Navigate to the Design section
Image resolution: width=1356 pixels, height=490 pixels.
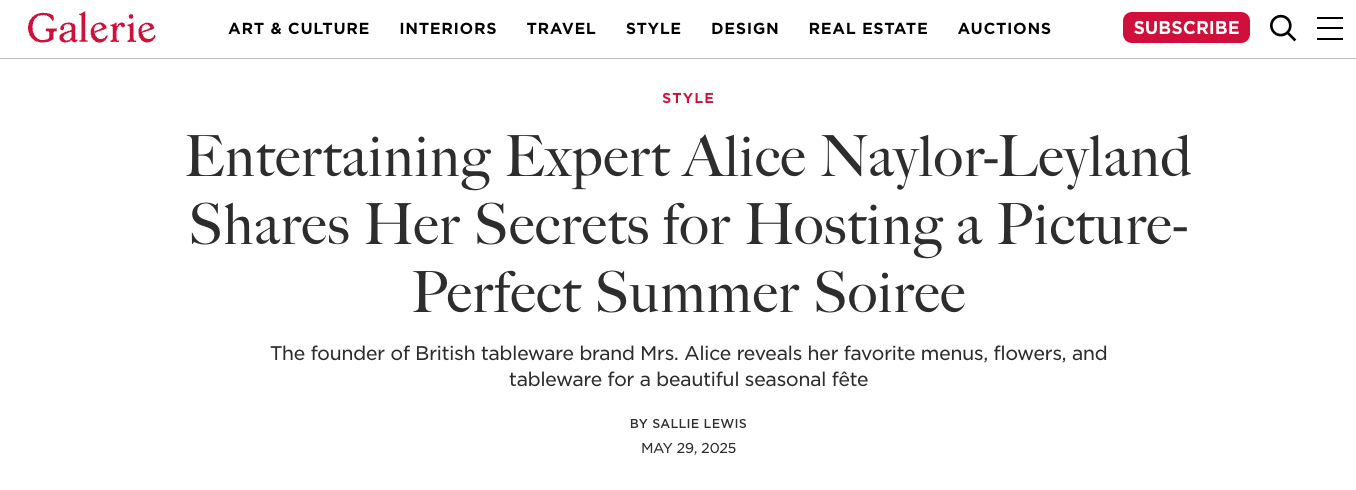pos(745,29)
